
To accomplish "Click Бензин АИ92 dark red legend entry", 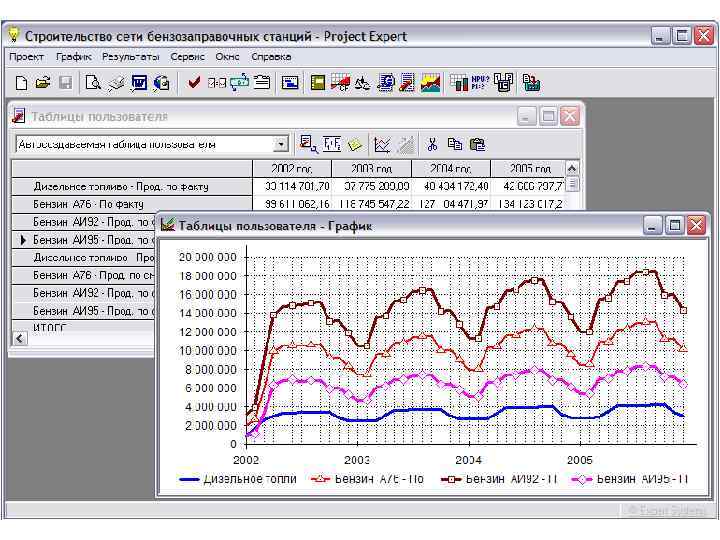I will (499, 479).
